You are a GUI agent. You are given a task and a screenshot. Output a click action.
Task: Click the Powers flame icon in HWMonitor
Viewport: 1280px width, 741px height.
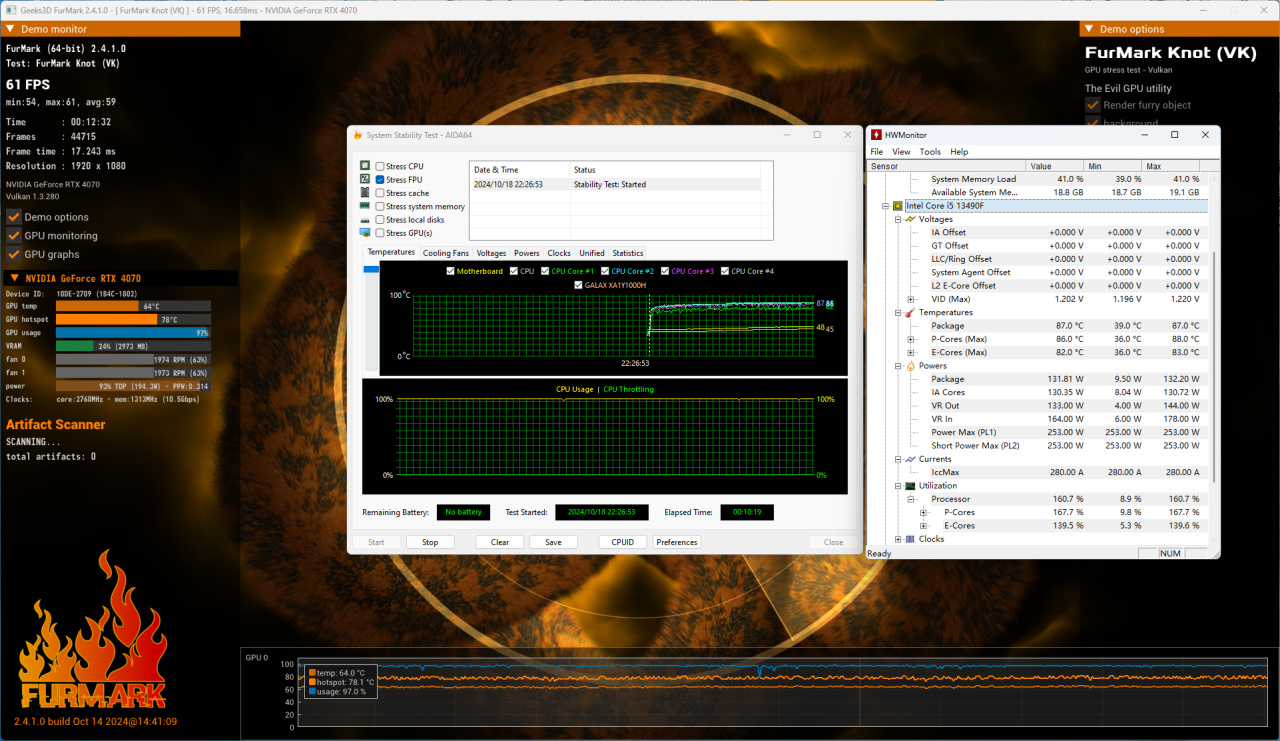(910, 366)
